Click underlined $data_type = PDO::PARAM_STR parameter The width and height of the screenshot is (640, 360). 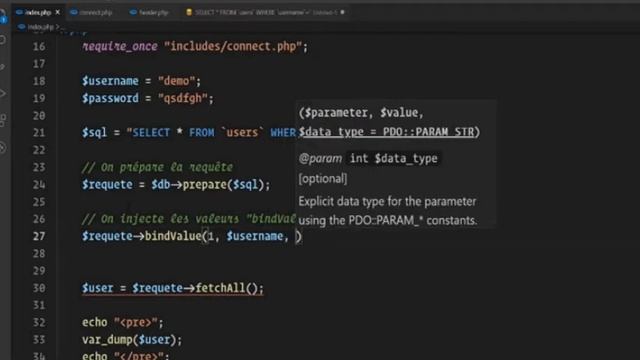coord(387,132)
